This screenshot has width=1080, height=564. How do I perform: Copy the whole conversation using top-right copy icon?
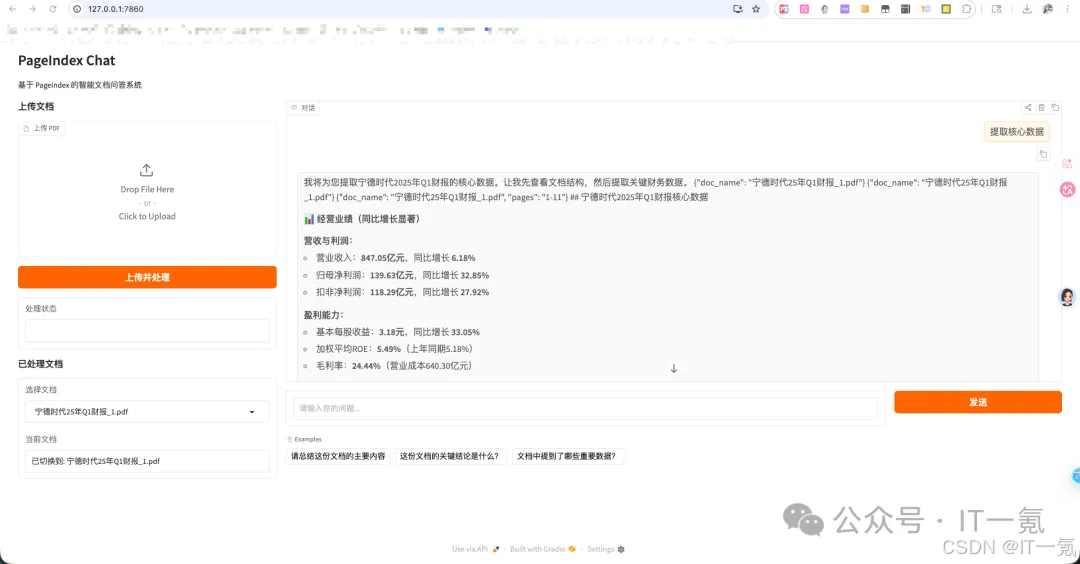click(x=1055, y=107)
